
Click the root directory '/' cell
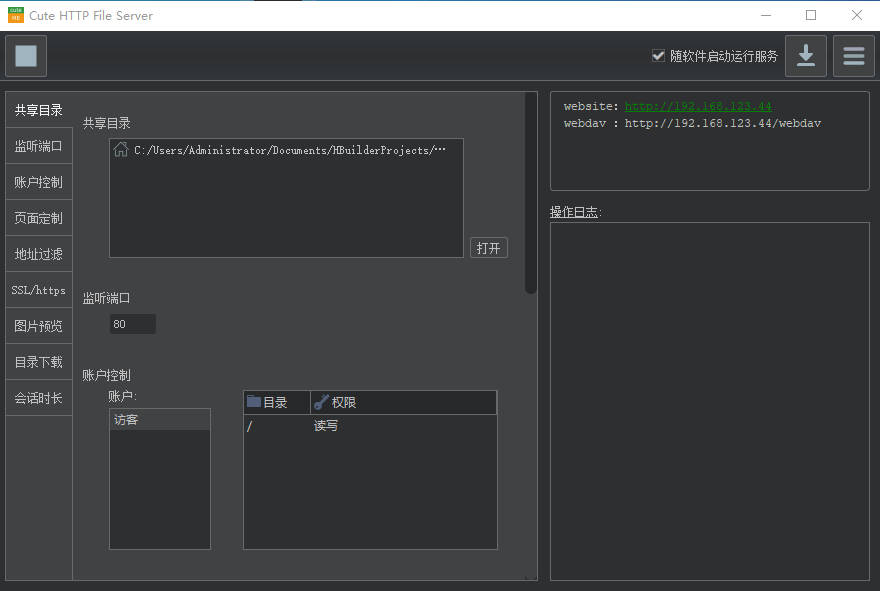point(249,426)
